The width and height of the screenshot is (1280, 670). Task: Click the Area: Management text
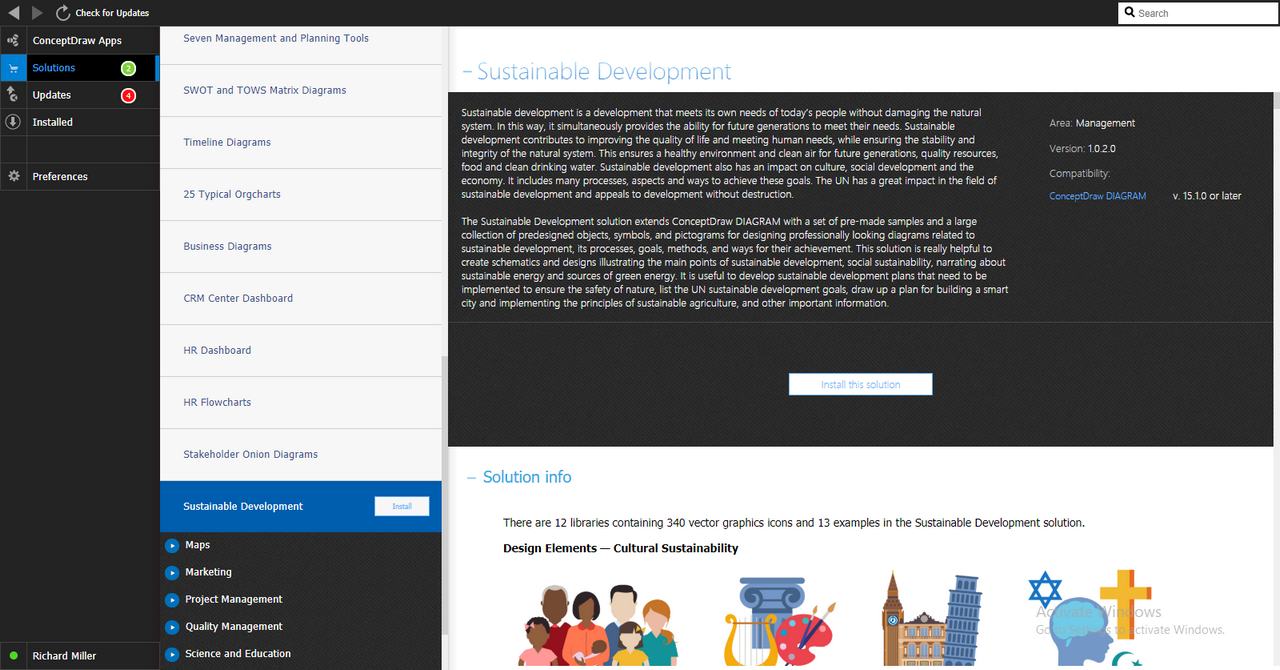(1092, 123)
